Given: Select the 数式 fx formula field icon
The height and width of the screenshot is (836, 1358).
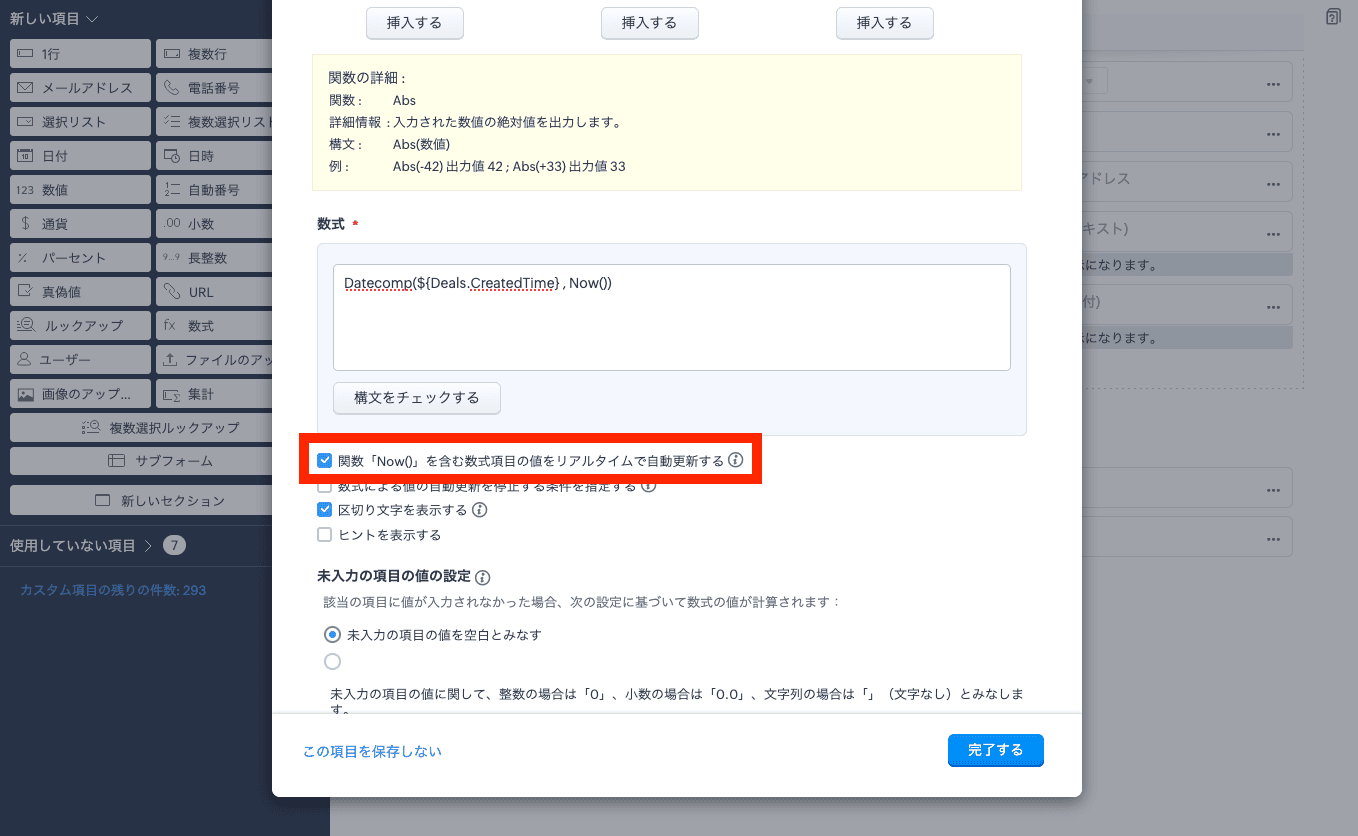Looking at the screenshot, I should [170, 326].
